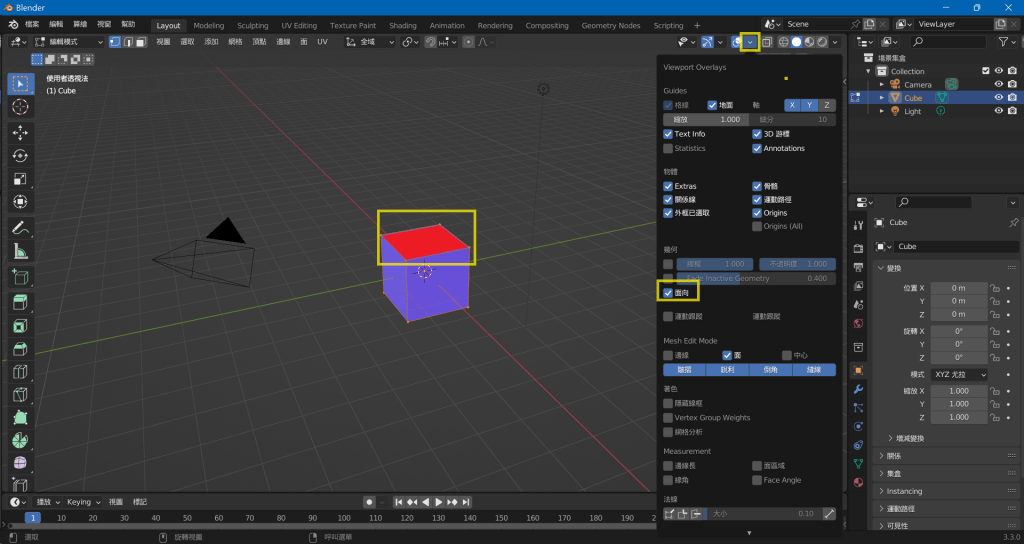
Task: Enable the Face Angle measurement checkbox
Action: [x=757, y=480]
